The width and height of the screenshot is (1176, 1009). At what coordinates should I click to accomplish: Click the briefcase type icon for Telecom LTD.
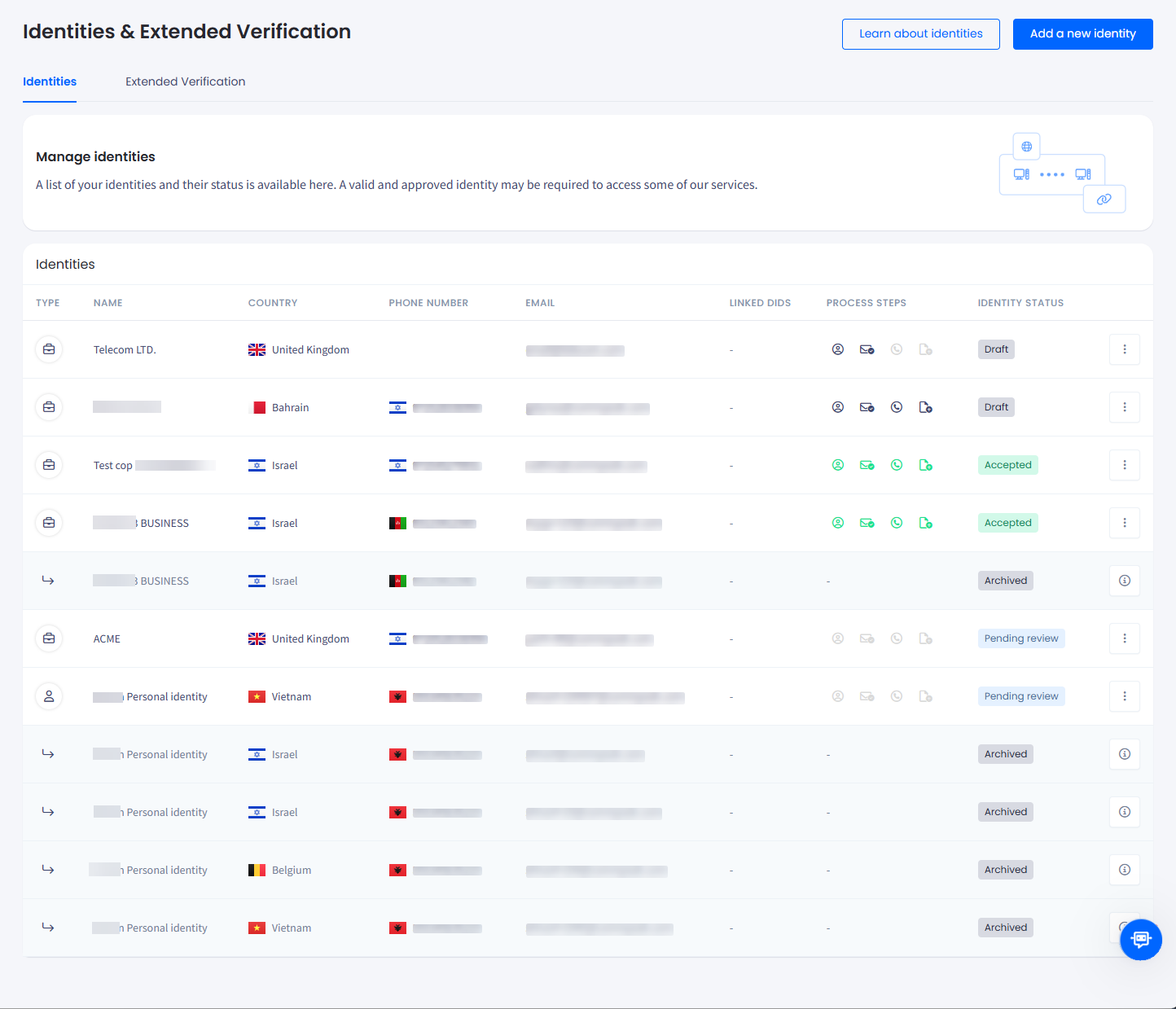(49, 349)
